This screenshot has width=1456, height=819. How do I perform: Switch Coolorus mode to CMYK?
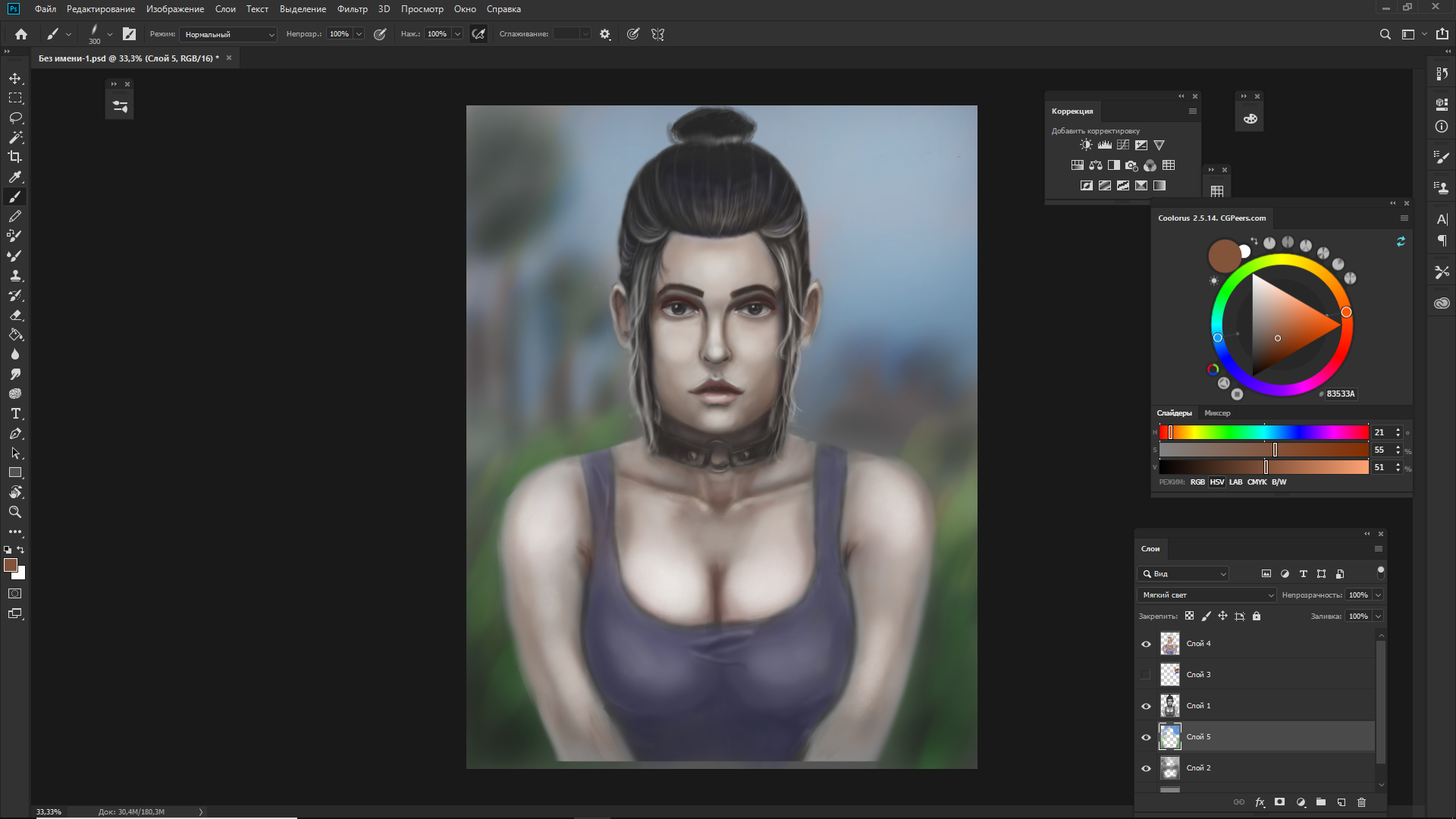tap(1257, 482)
